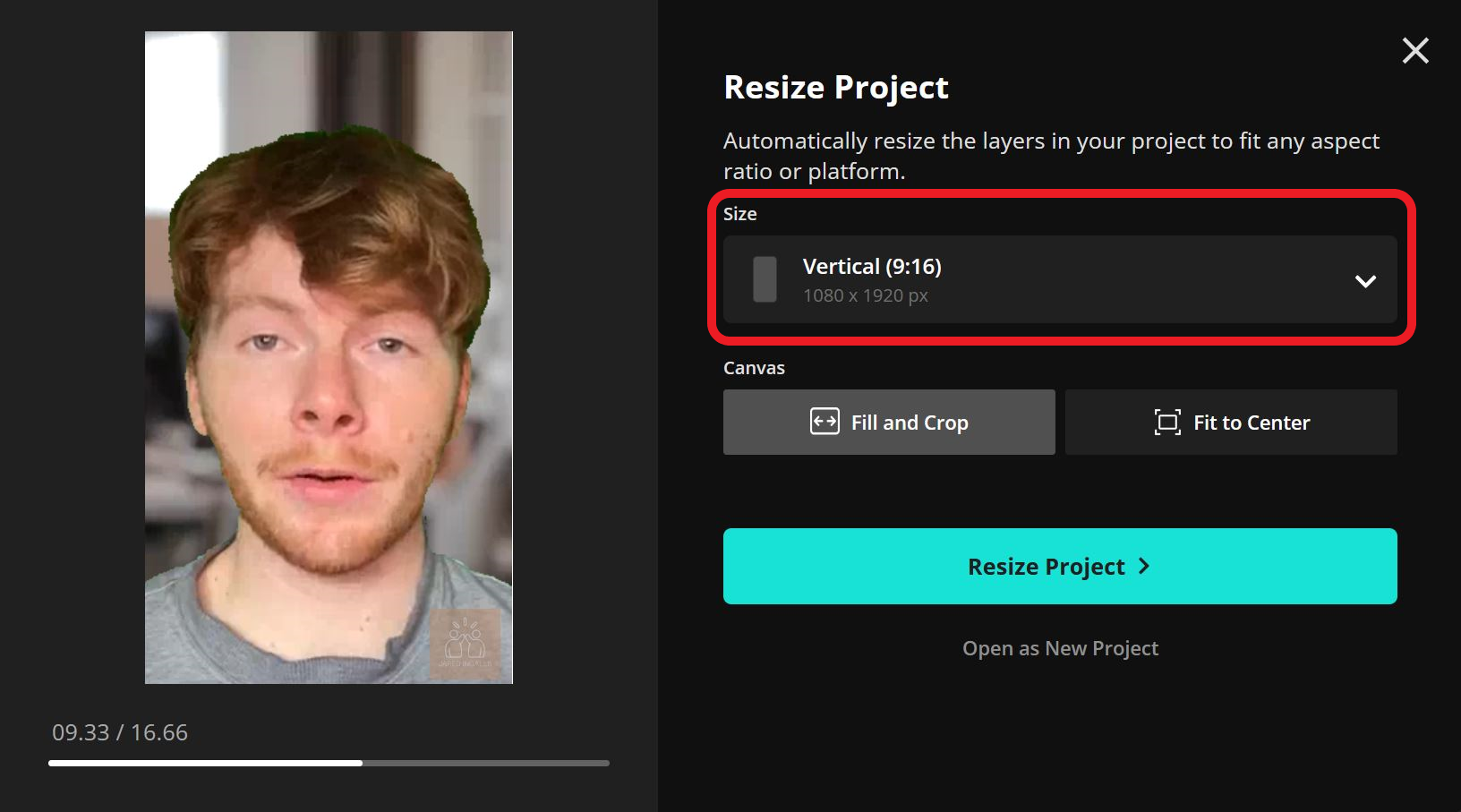Click the X icon to dismiss the dialog
The width and height of the screenshot is (1461, 812).
1415,51
